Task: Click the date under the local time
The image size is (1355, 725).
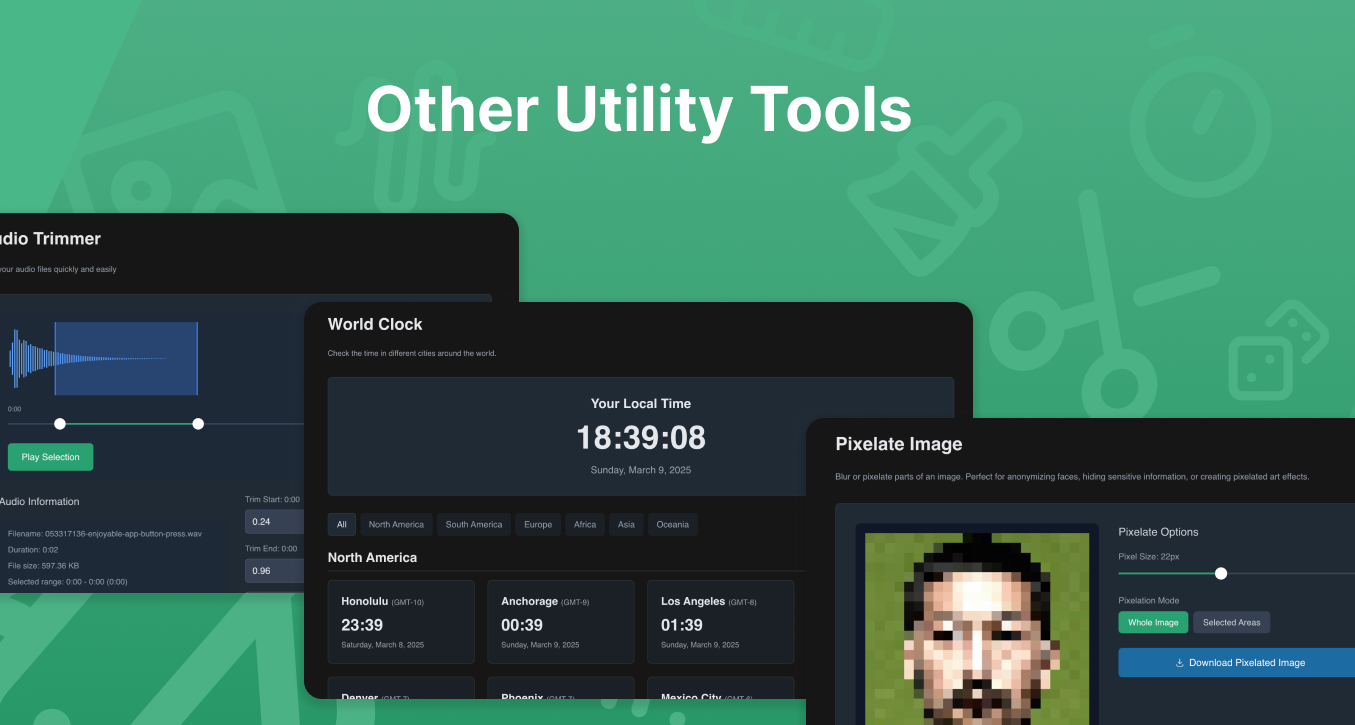Action: (x=641, y=470)
